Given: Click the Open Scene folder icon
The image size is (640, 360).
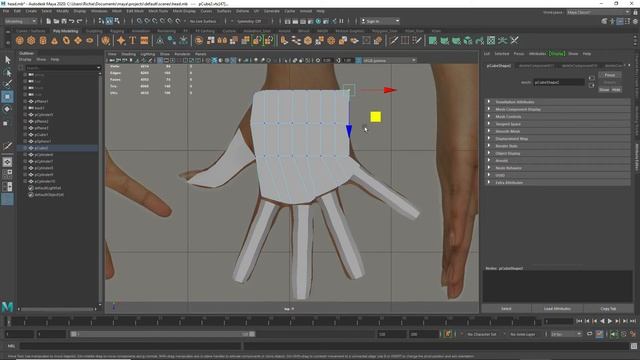Looking at the screenshot, I should [56, 21].
